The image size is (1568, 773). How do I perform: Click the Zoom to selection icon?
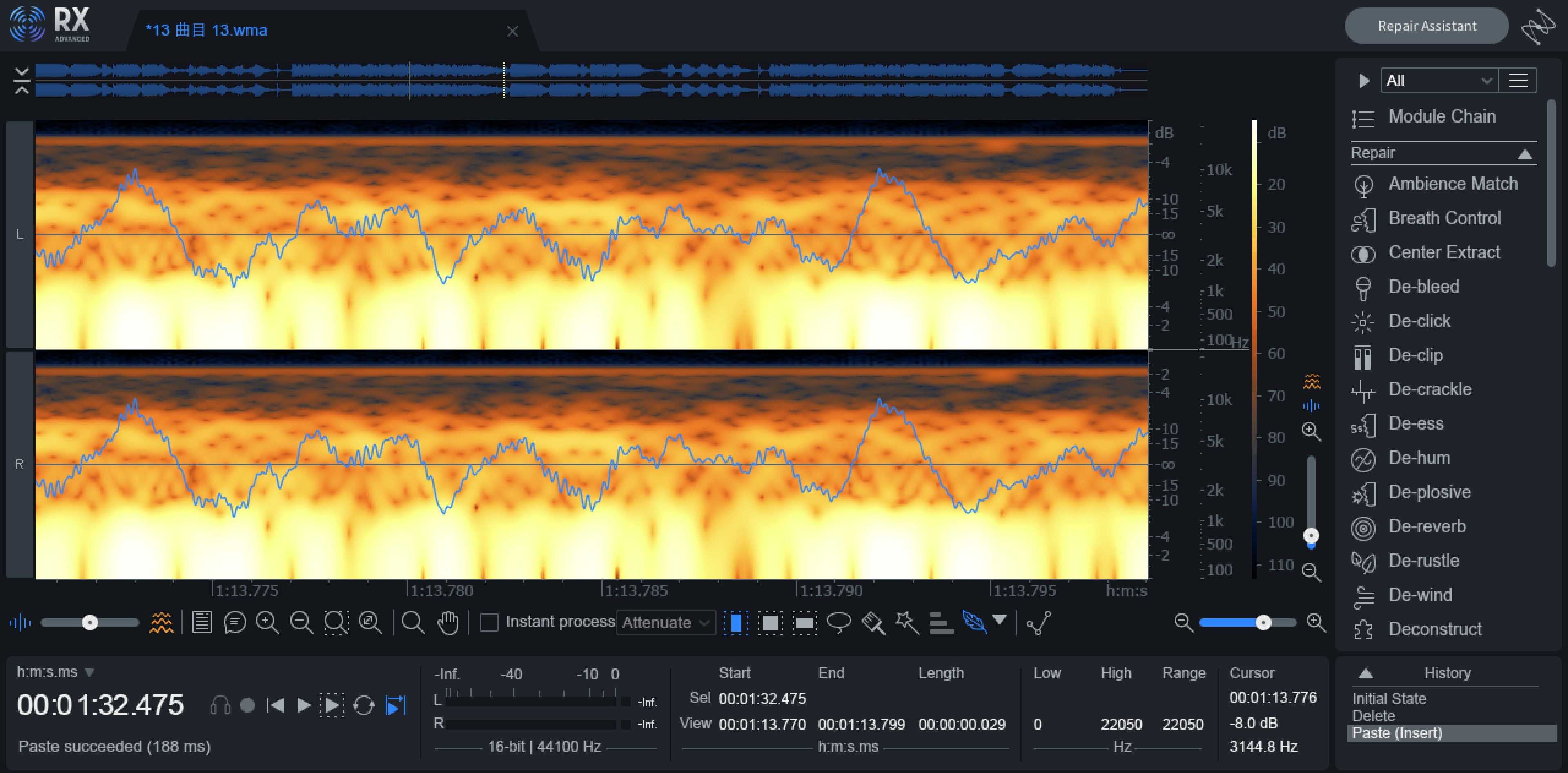pos(336,622)
